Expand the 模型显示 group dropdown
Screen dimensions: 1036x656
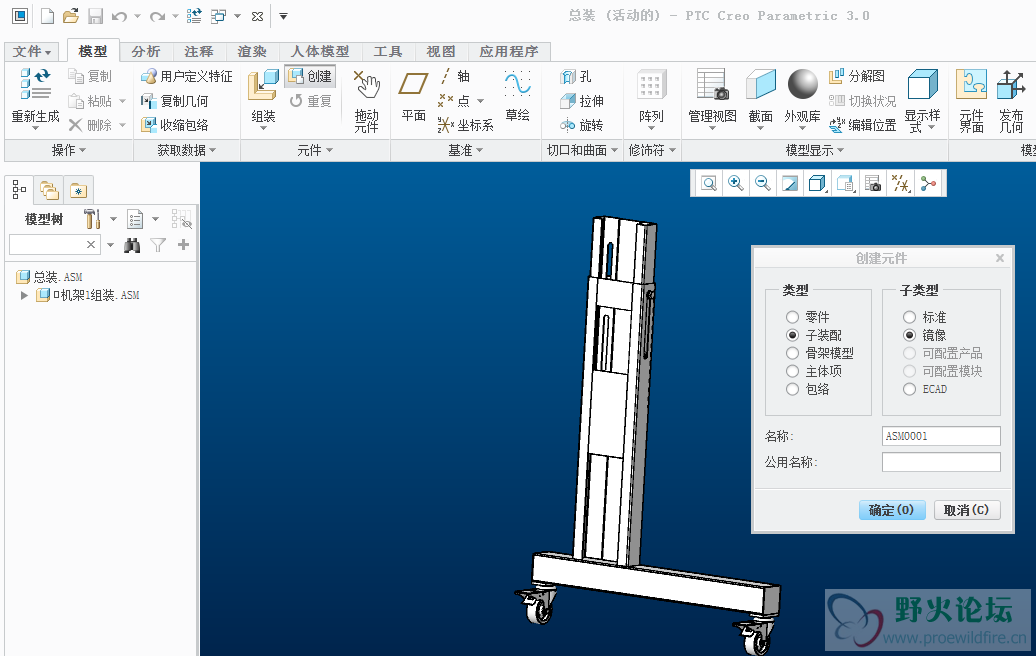click(815, 151)
